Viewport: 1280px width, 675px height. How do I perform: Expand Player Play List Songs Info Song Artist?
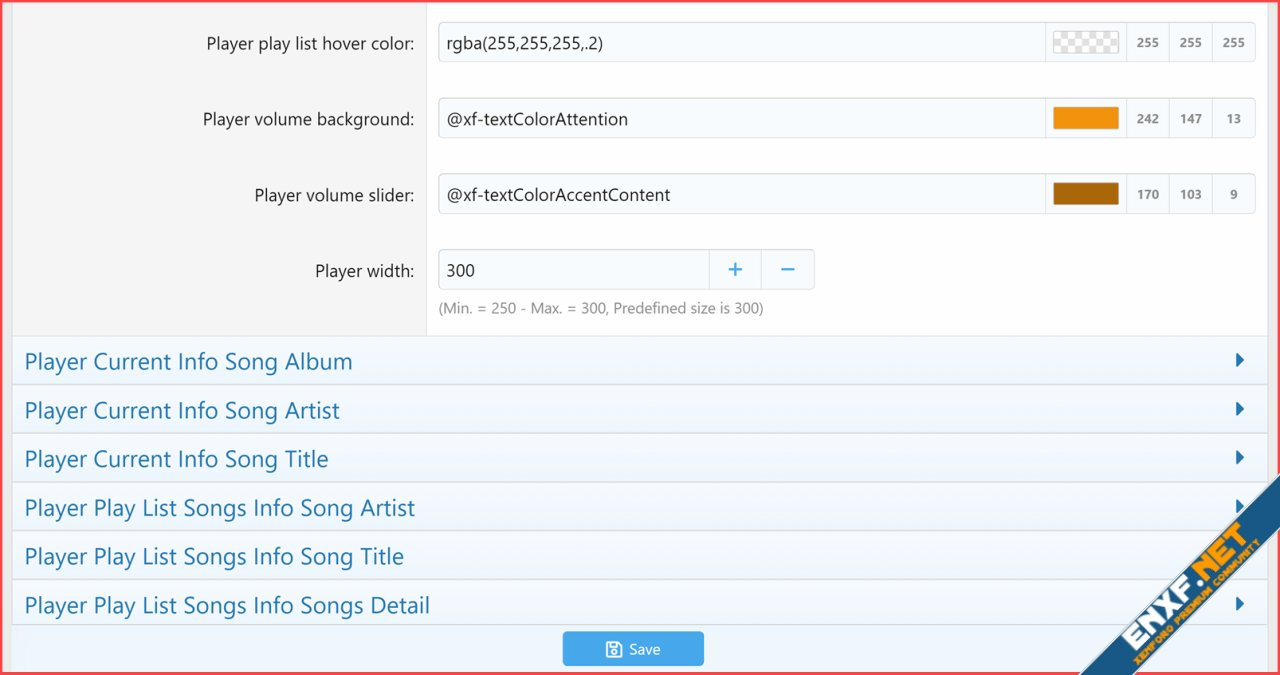pyautogui.click(x=639, y=507)
